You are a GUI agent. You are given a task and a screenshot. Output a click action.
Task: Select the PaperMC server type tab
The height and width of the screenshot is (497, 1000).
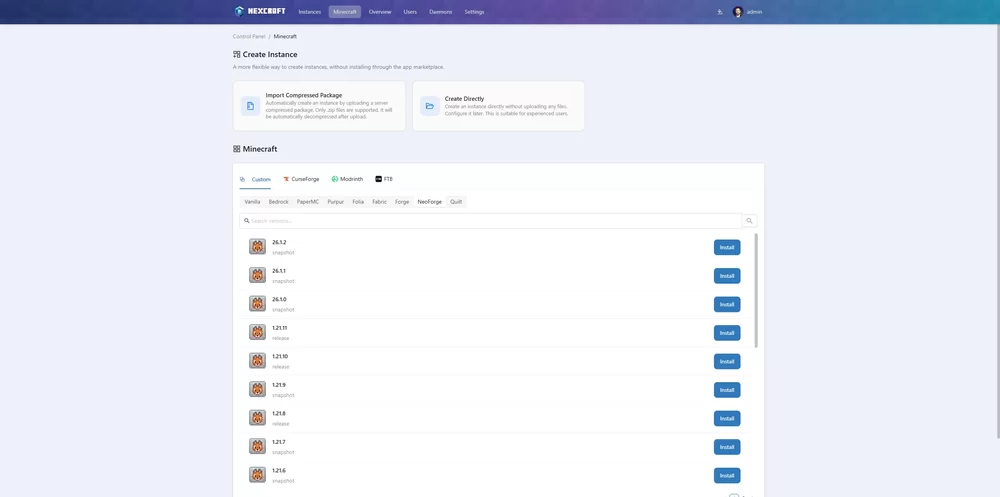tap(308, 202)
